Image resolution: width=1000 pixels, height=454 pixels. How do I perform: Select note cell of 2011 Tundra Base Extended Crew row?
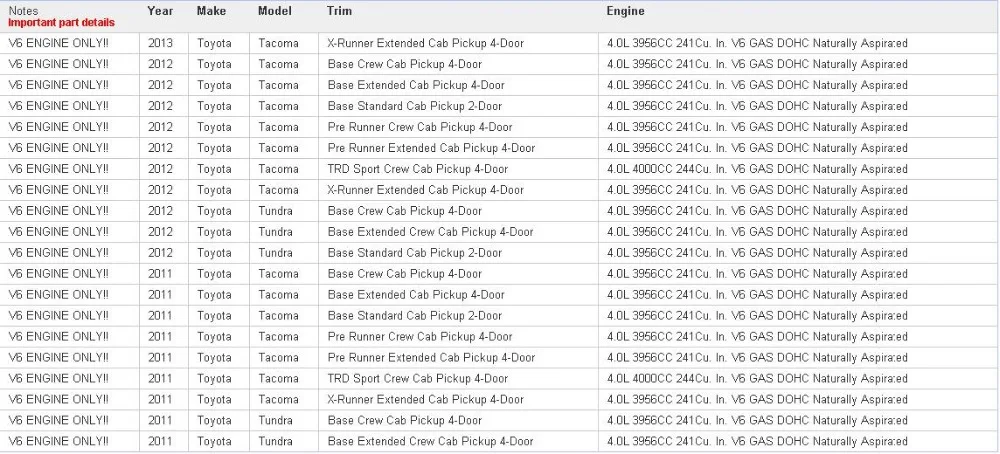(58, 441)
